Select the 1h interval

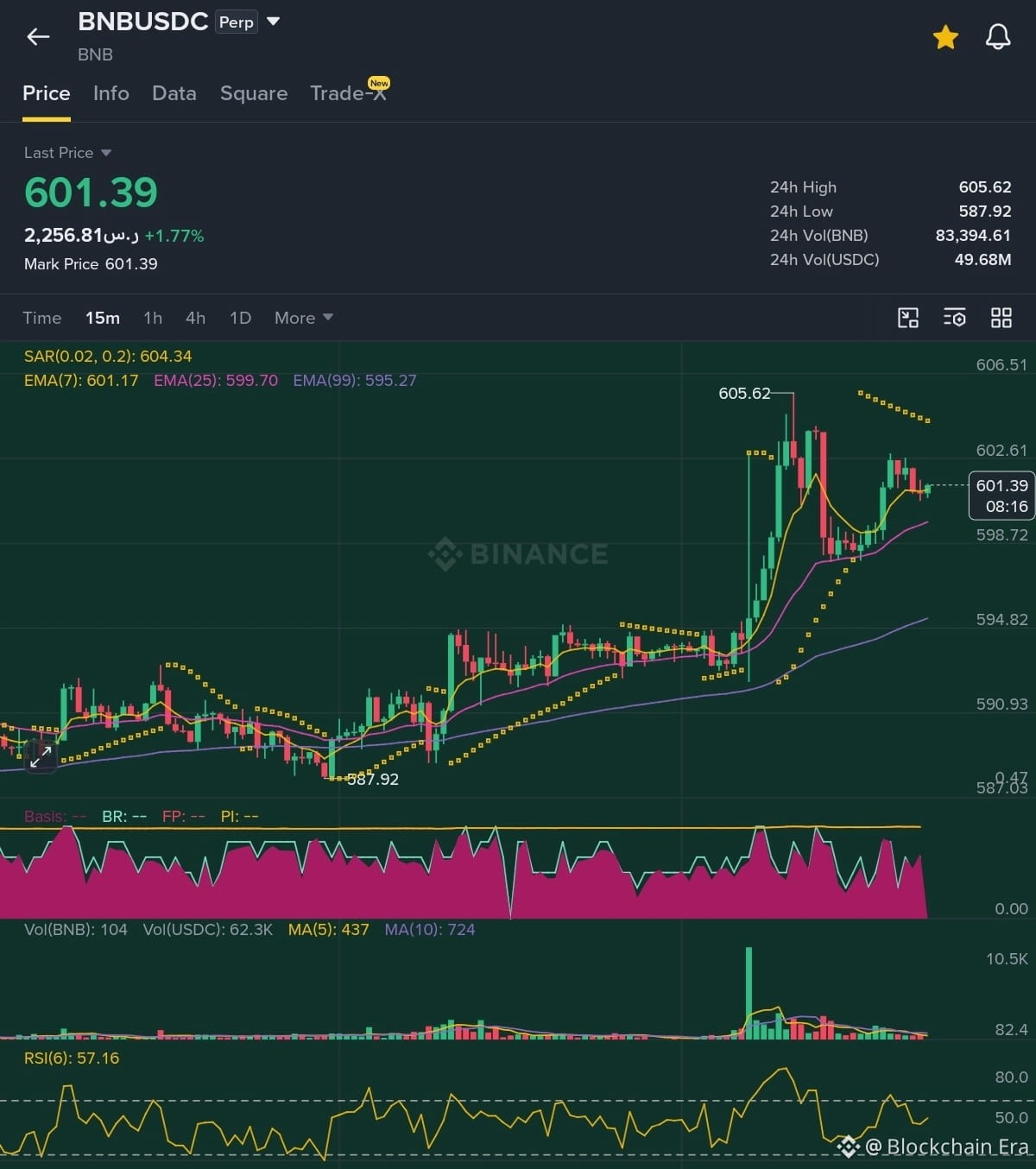click(x=153, y=318)
